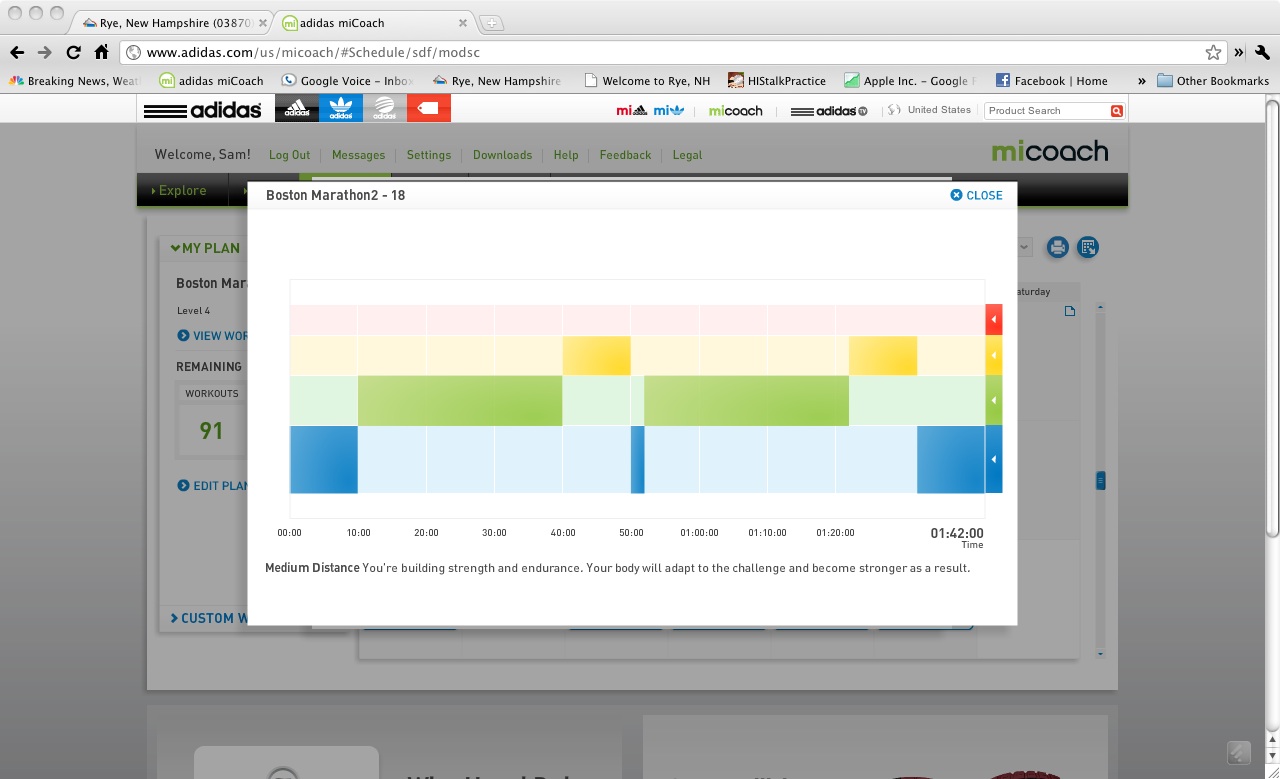1280x779 pixels.
Task: Show more bookmarks overflow chevron
Action: click(1141, 81)
